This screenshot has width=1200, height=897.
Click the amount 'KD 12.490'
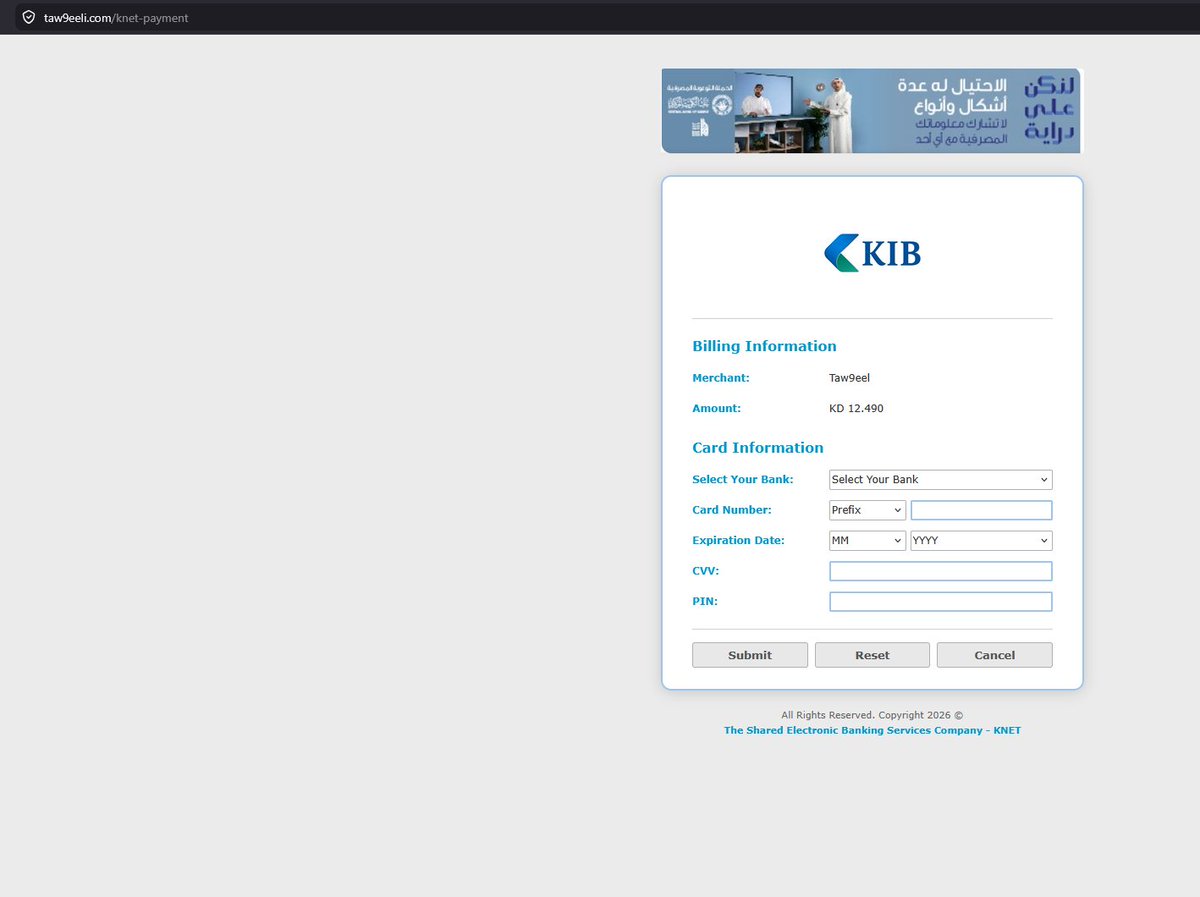[856, 408]
